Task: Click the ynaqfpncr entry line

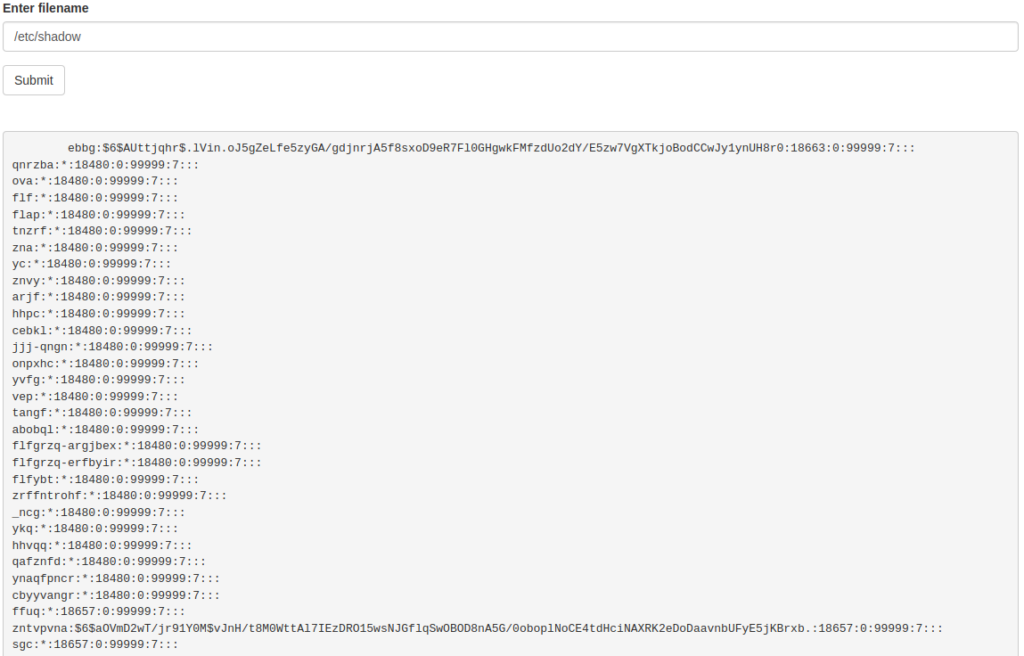Action: coord(116,579)
